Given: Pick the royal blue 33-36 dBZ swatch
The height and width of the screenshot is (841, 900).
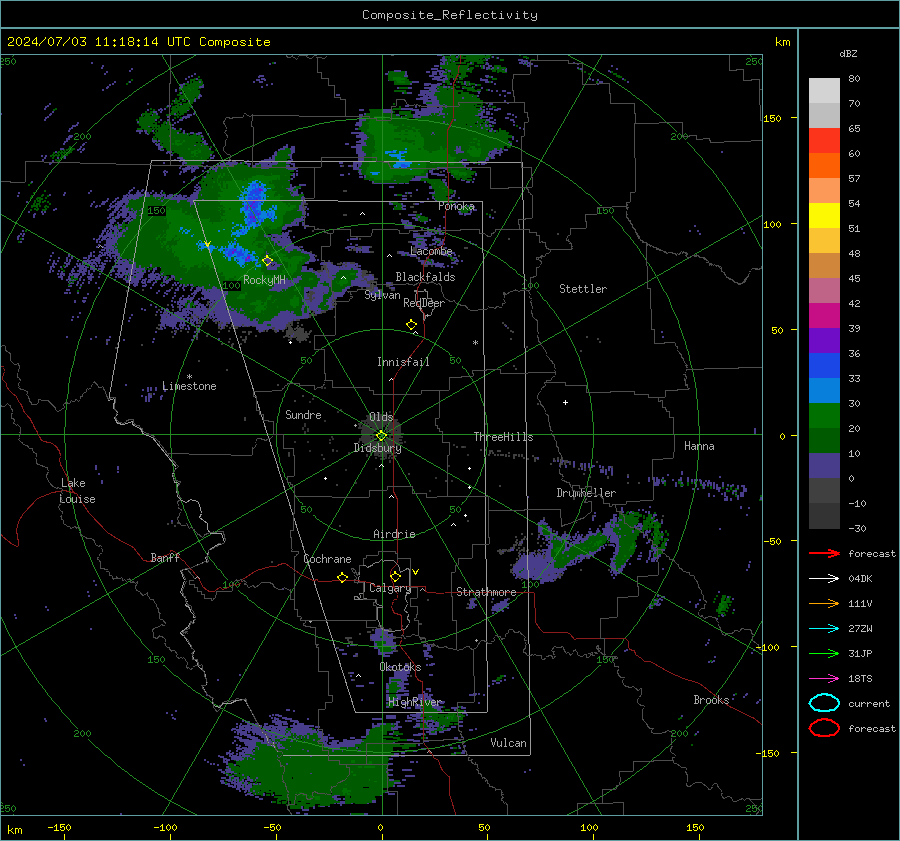Looking at the screenshot, I should pos(824,365).
